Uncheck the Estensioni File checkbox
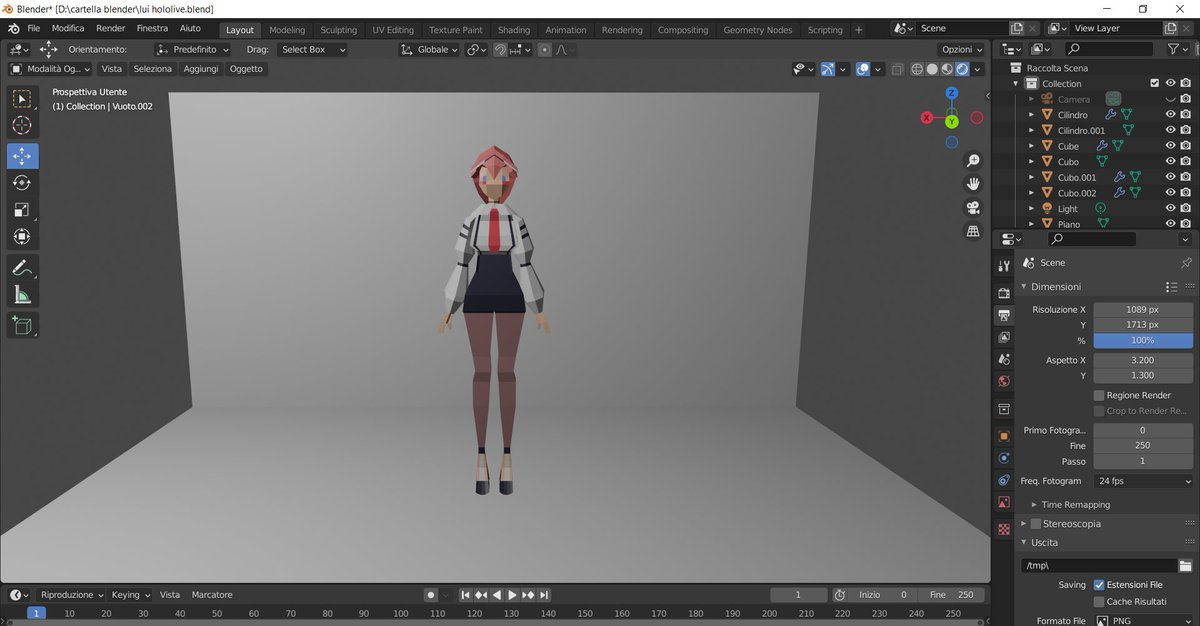The width and height of the screenshot is (1200, 626). [x=1099, y=584]
